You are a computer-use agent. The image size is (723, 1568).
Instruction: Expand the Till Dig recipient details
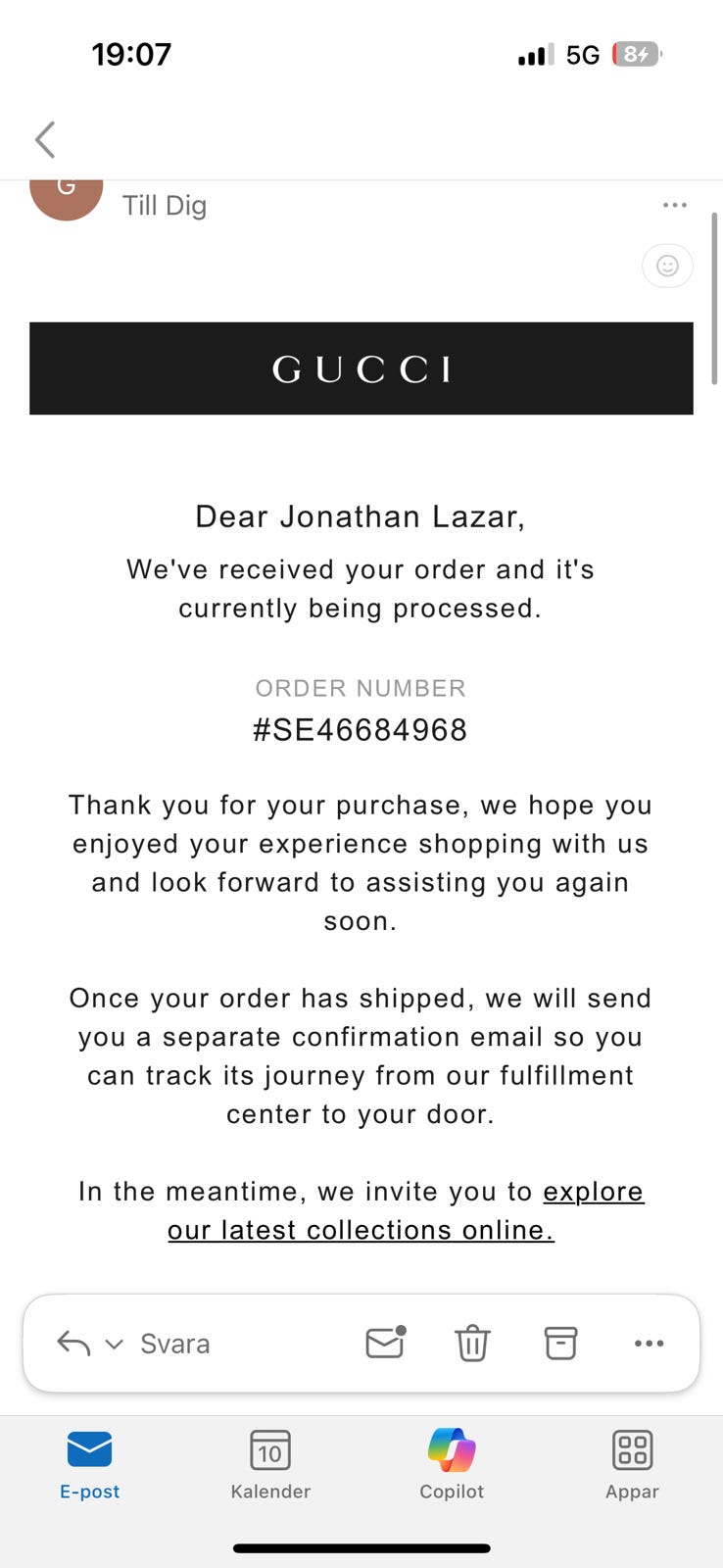tap(165, 206)
